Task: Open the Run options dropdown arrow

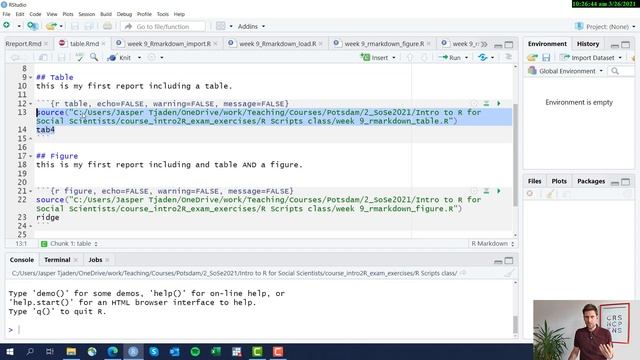Action: coord(467,58)
